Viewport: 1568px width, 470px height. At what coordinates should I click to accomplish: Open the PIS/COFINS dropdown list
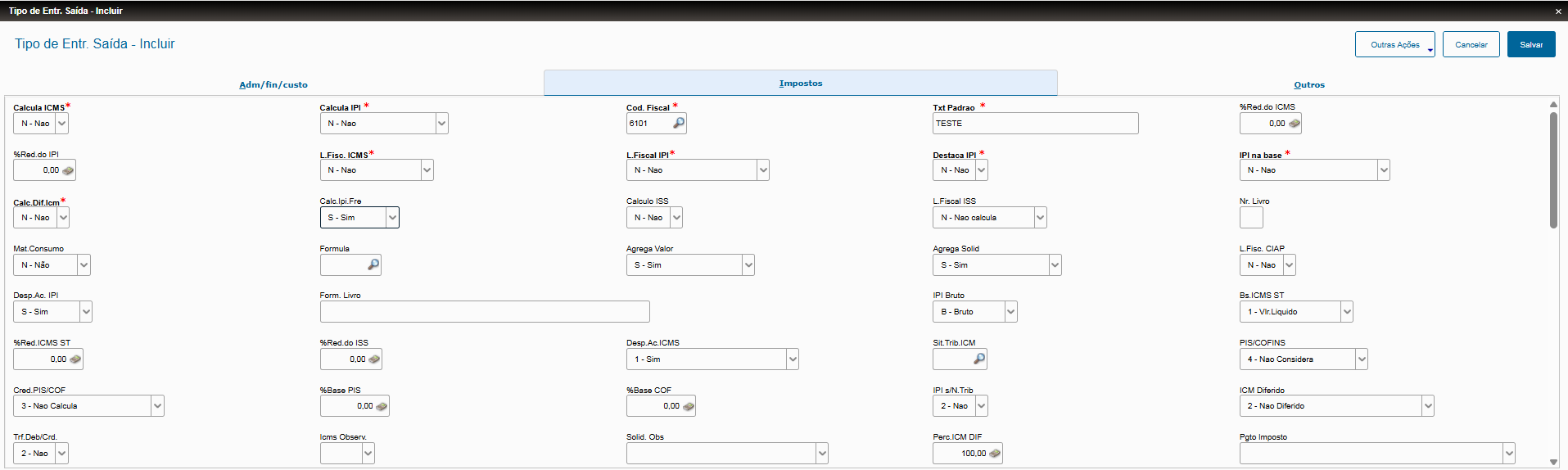(1361, 359)
